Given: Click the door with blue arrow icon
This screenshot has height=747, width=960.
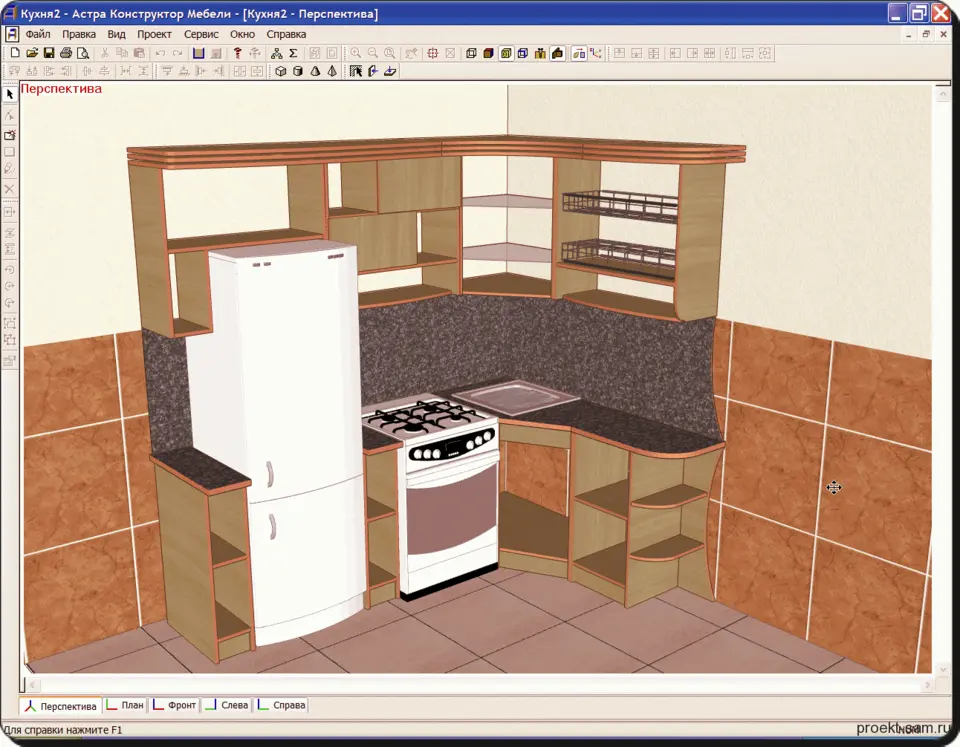Looking at the screenshot, I should (x=373, y=71).
